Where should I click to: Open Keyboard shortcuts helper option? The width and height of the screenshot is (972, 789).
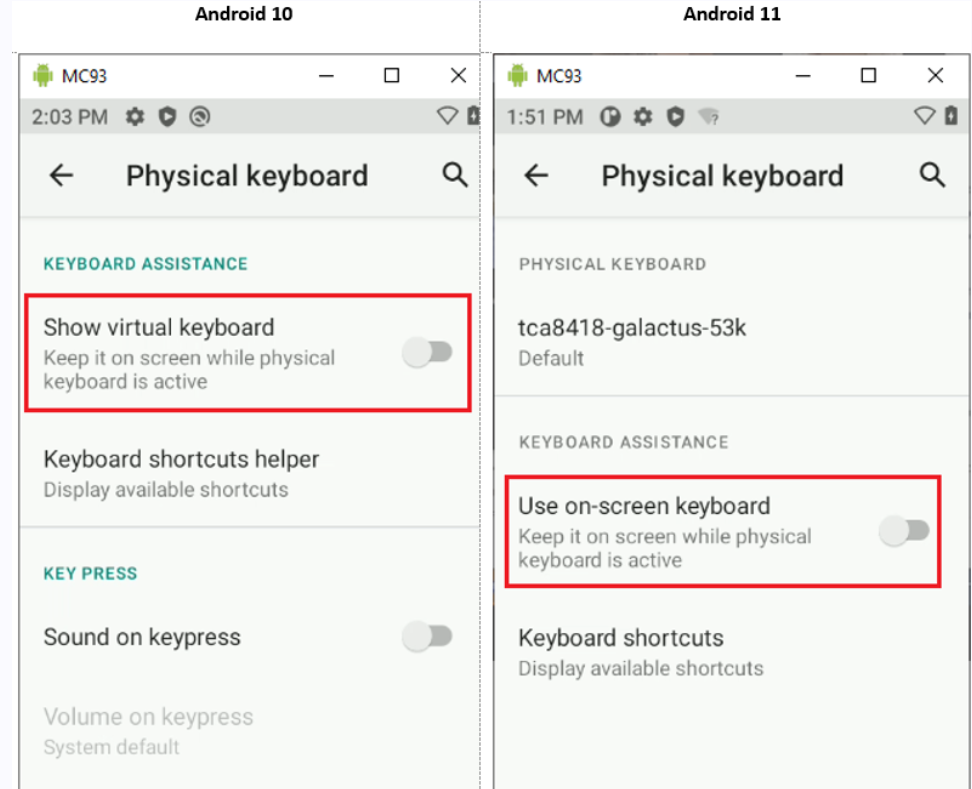pyautogui.click(x=181, y=472)
